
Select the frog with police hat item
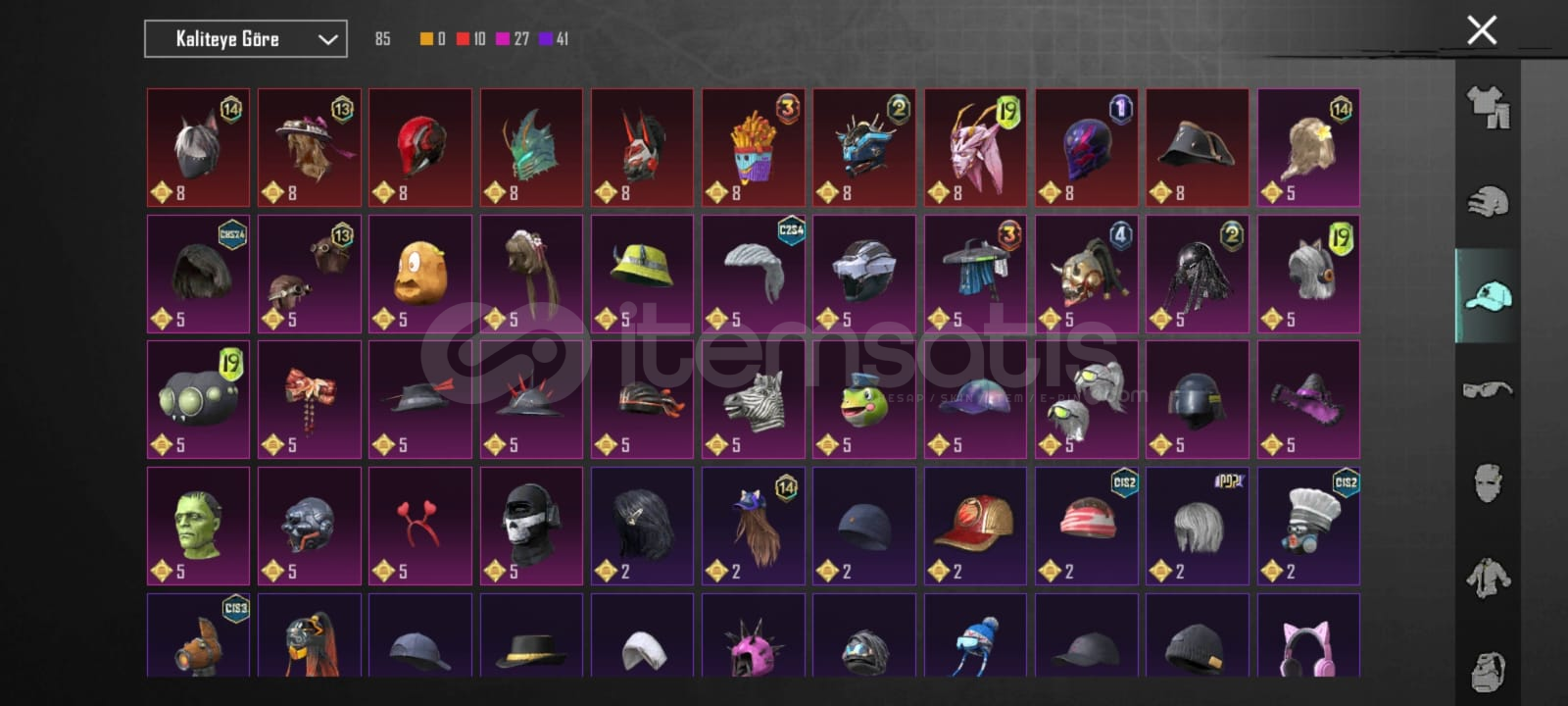864,400
